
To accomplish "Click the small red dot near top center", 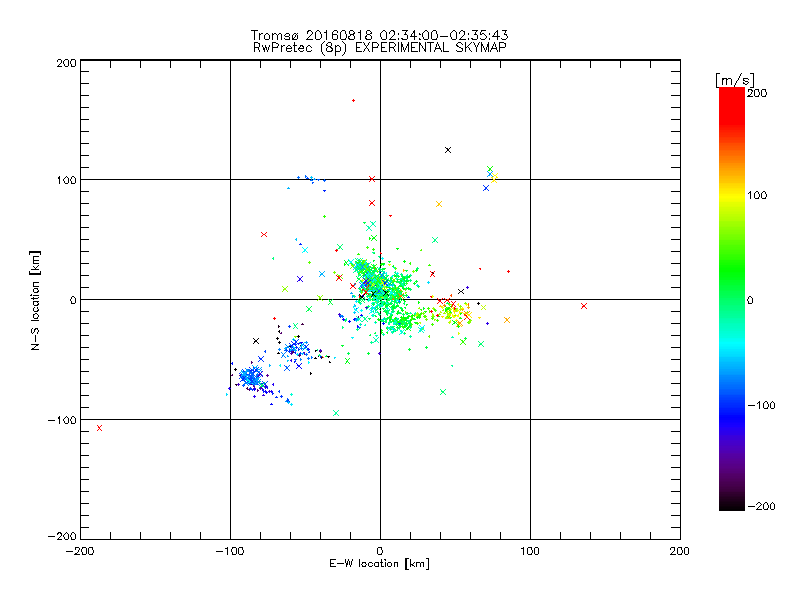I will pos(354,101).
